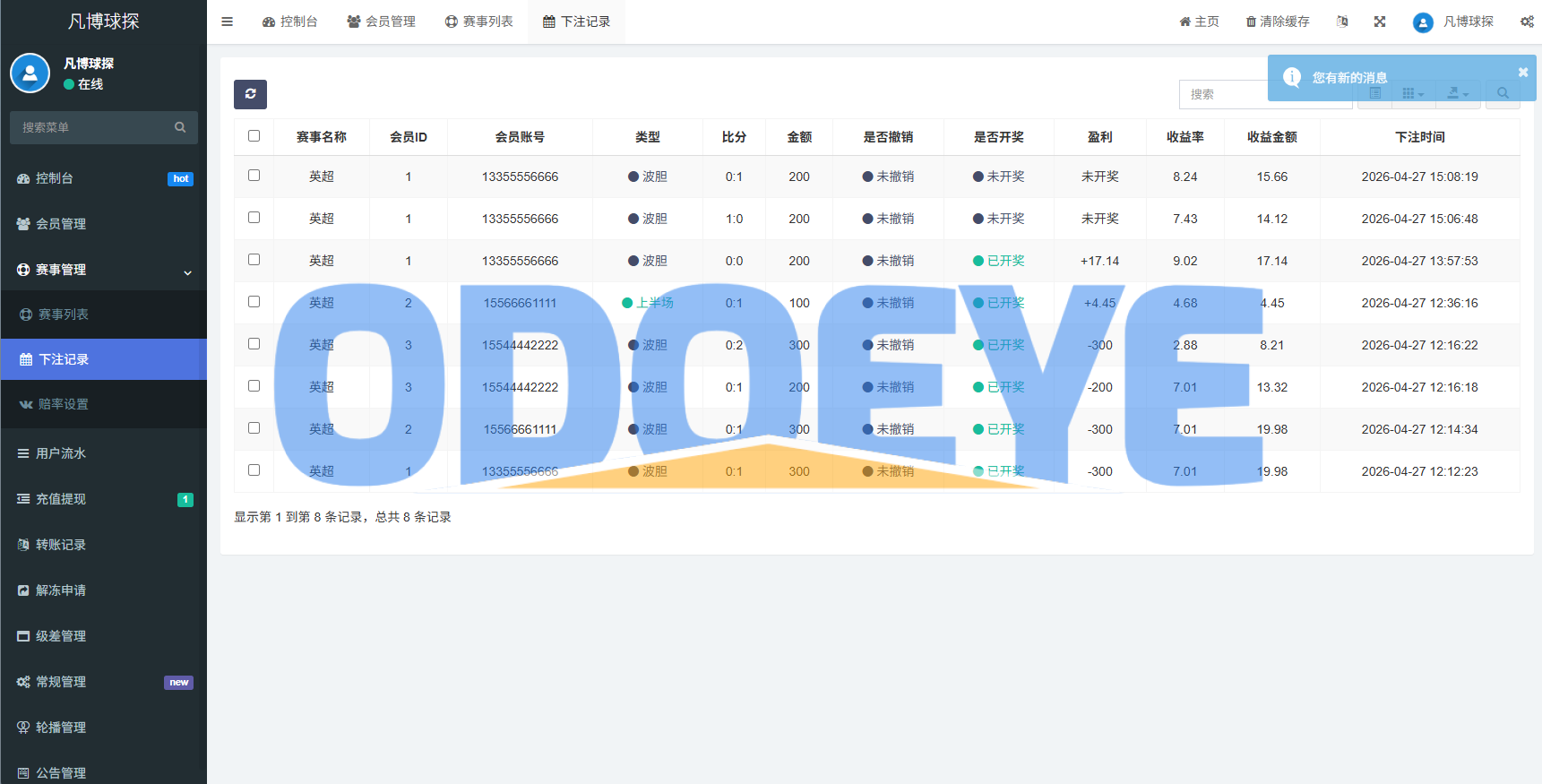Screen dimensions: 1542x784
Task: Check the row dated 2026-04-27 12:14:34
Action: (254, 428)
